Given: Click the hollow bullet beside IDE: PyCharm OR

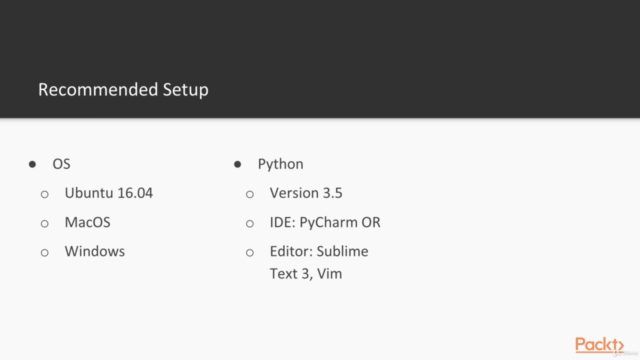Looking at the screenshot, I should (x=250, y=224).
